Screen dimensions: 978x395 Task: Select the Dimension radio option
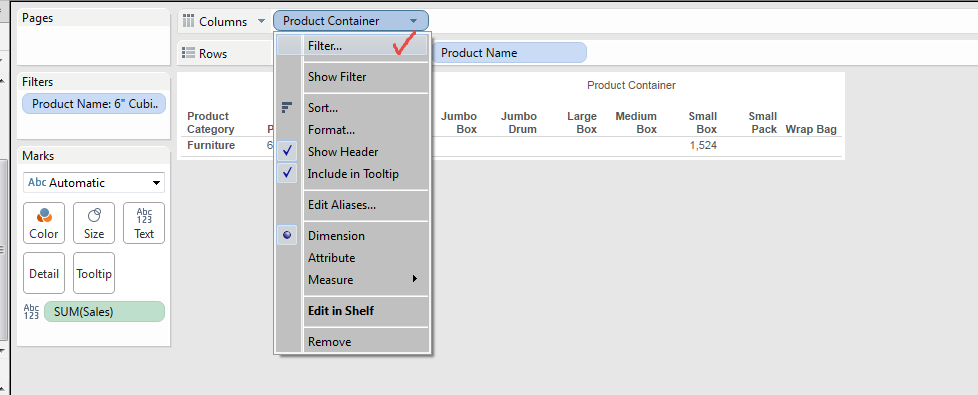(x=352, y=236)
